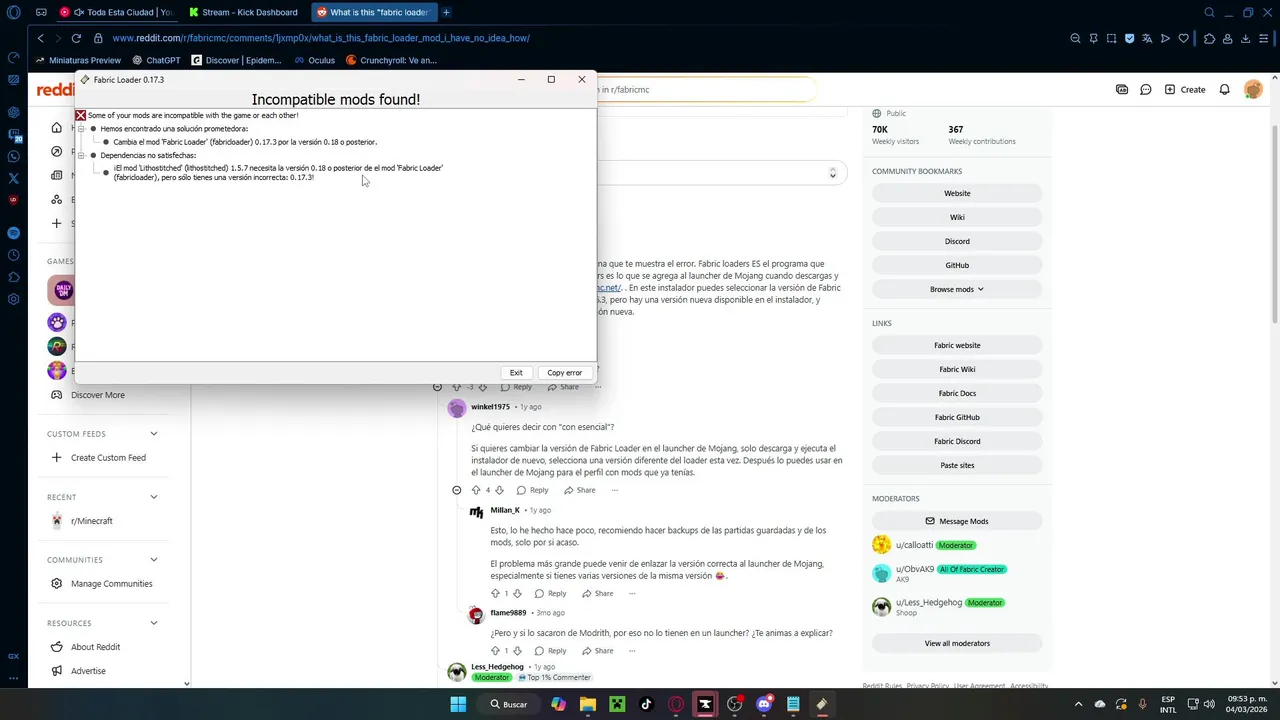Toggle the ad blocker shield icon

[1130, 38]
